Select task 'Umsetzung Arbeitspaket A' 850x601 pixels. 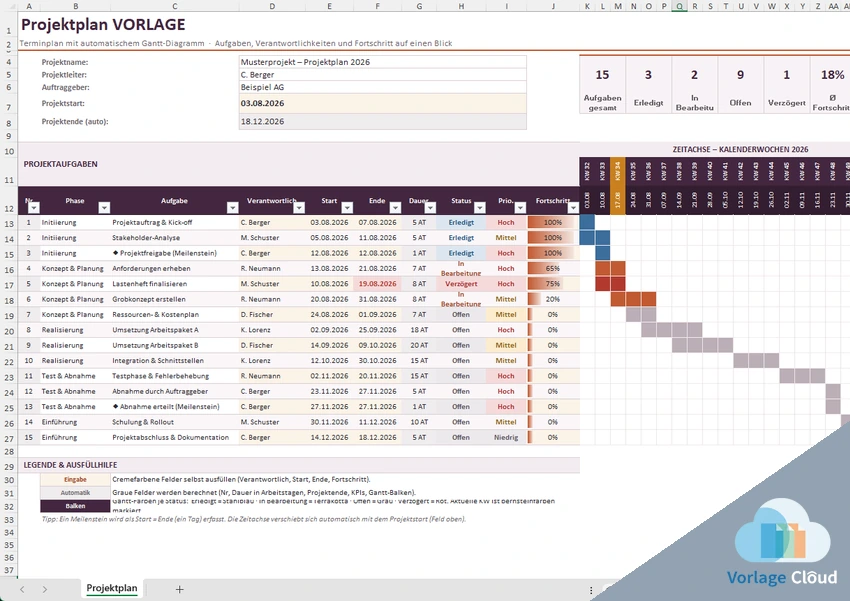click(x=175, y=329)
